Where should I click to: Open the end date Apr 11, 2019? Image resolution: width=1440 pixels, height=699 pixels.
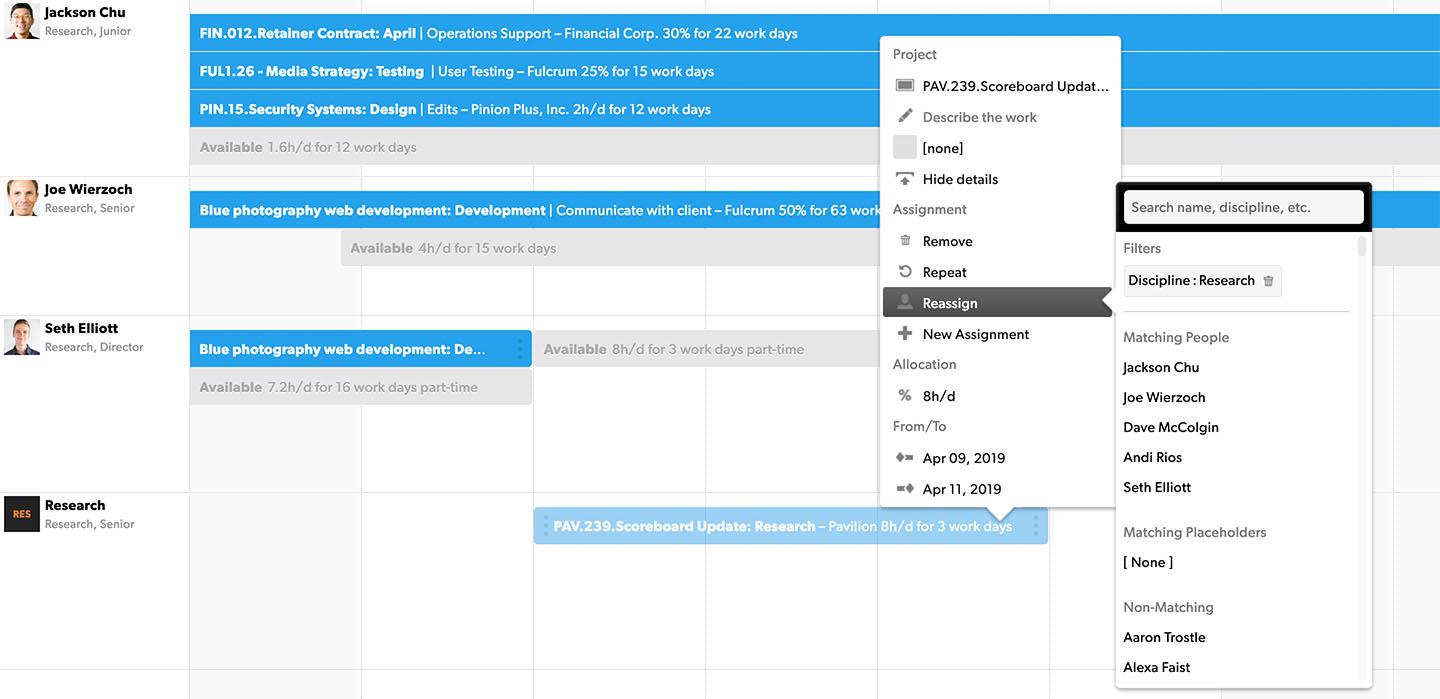click(961, 489)
